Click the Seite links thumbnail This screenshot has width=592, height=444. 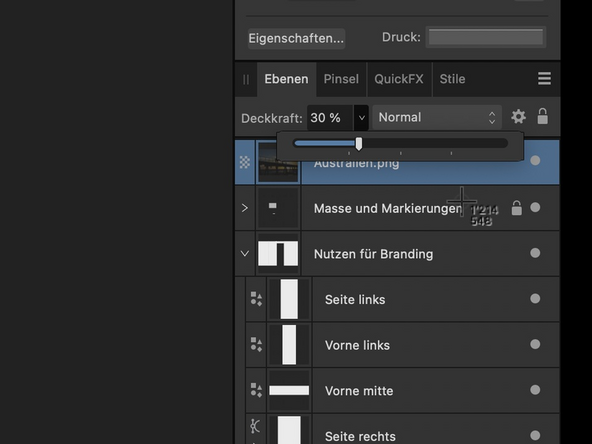(x=289, y=299)
